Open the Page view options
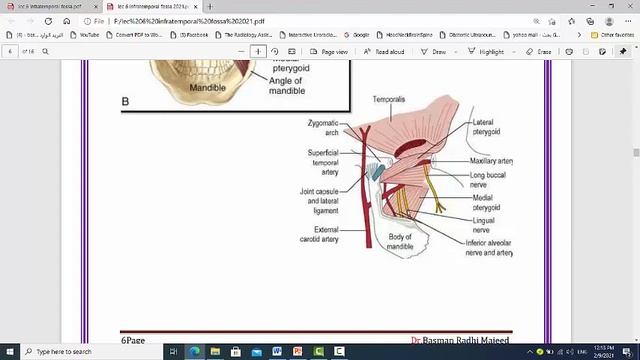 (x=329, y=52)
